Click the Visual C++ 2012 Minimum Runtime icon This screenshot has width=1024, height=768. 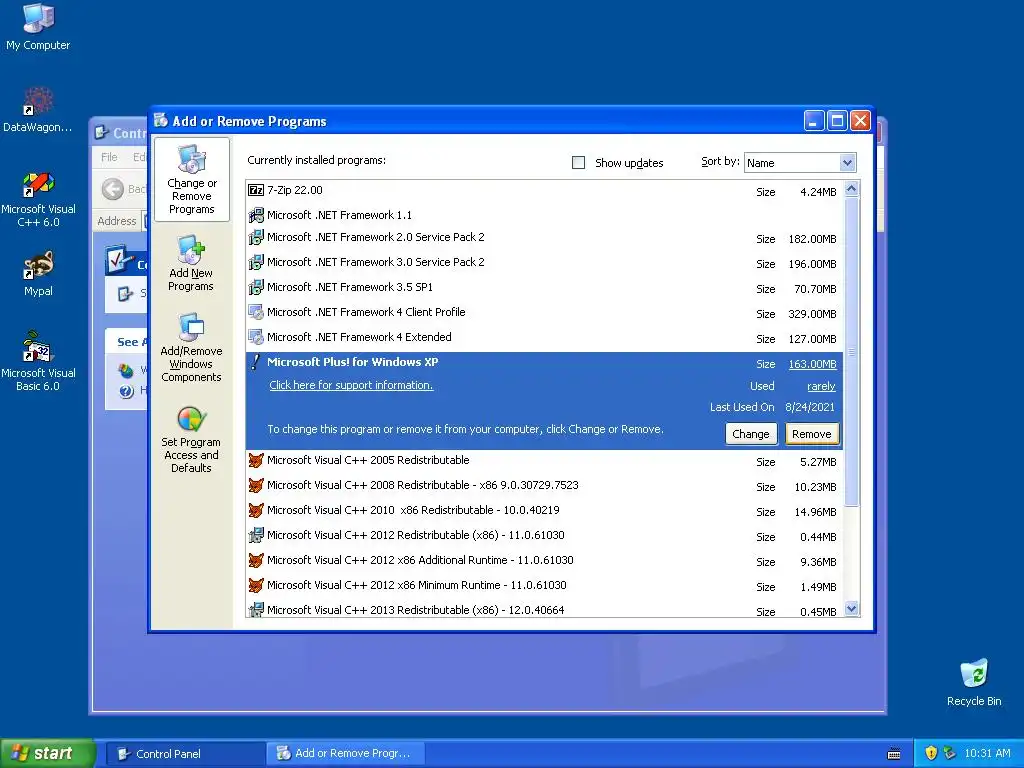256,585
